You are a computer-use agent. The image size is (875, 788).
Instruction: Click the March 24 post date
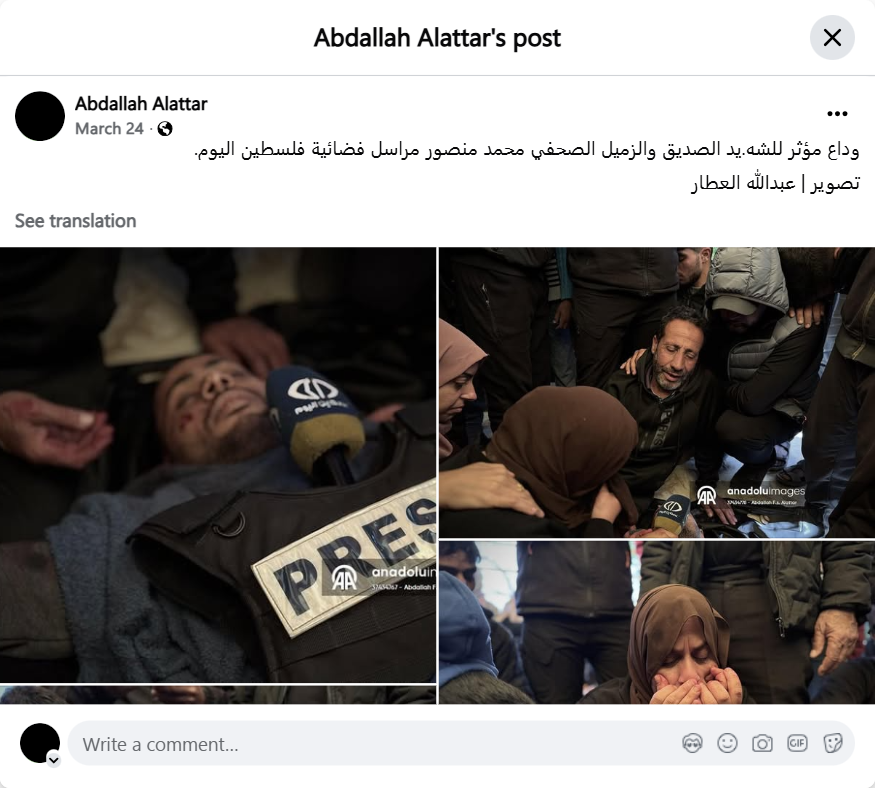[109, 129]
